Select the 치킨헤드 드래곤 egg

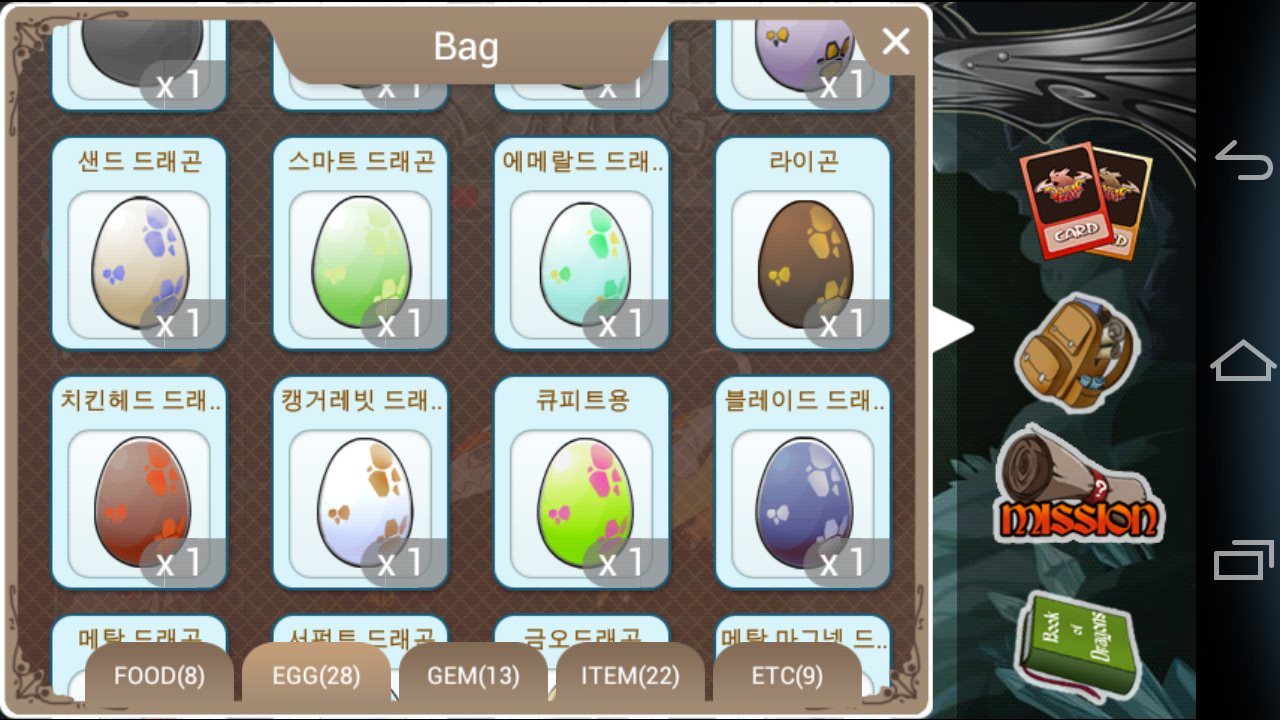coord(139,482)
